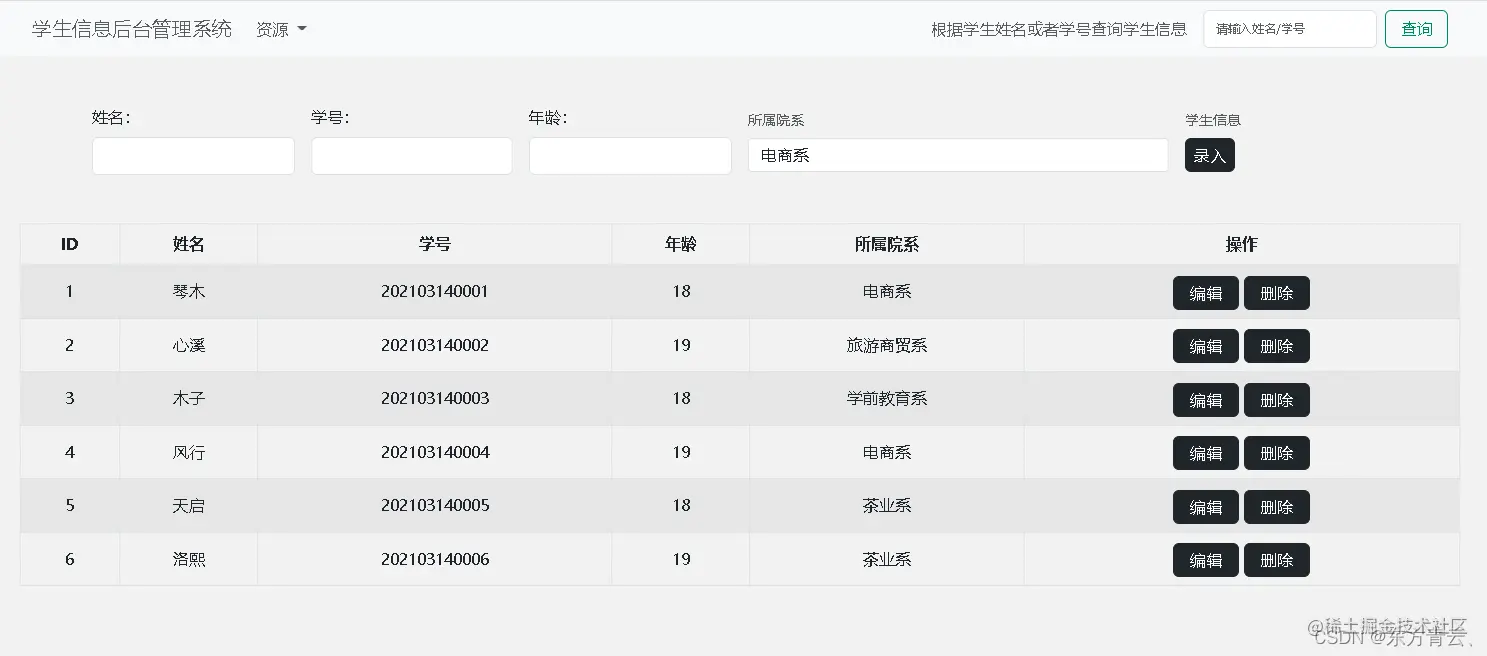Select student number 202103140001

pyautogui.click(x=435, y=292)
